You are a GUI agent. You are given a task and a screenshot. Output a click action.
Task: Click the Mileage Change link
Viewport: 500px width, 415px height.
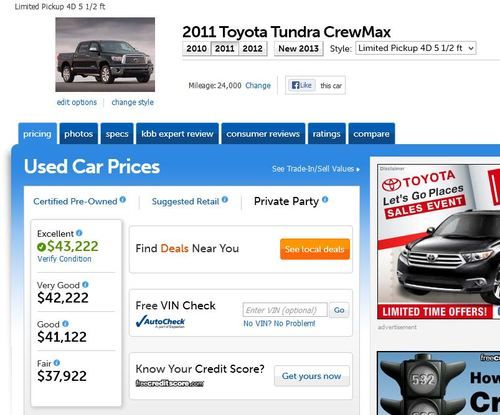pos(258,86)
